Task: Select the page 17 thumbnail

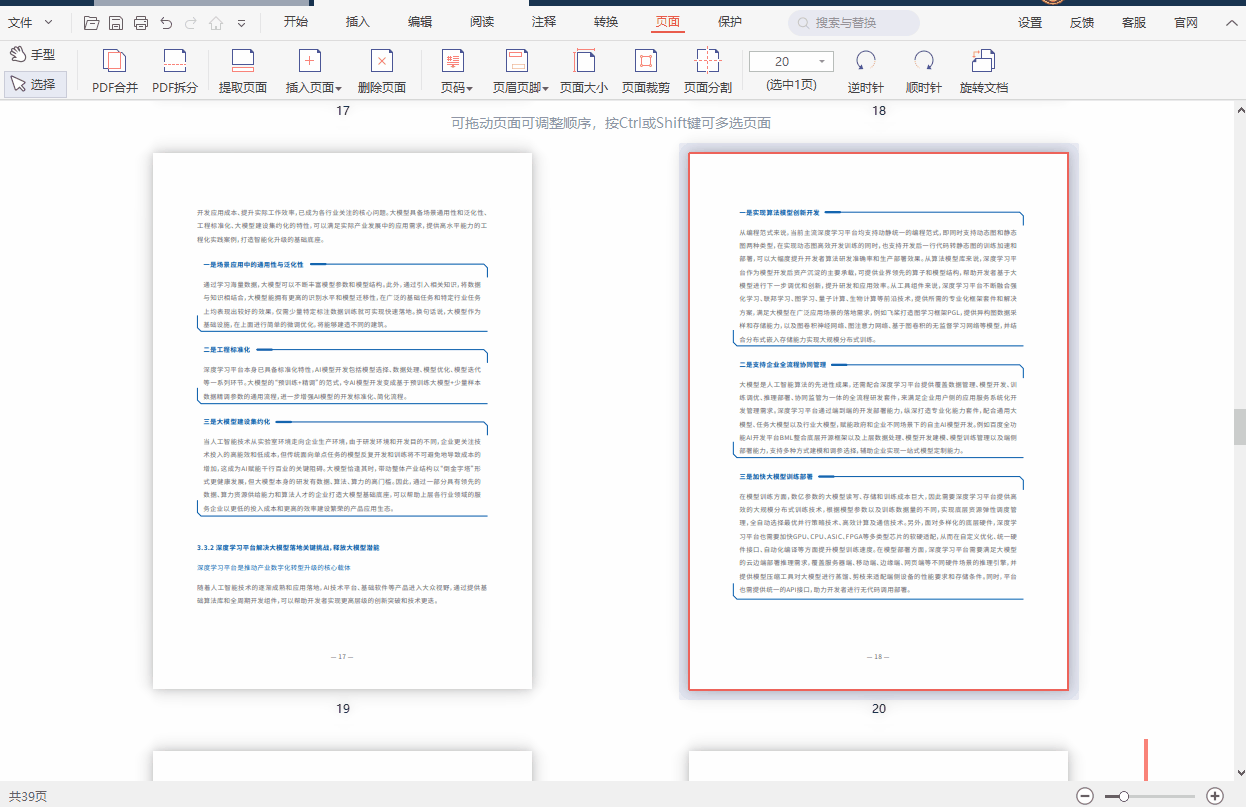Action: (342, 420)
